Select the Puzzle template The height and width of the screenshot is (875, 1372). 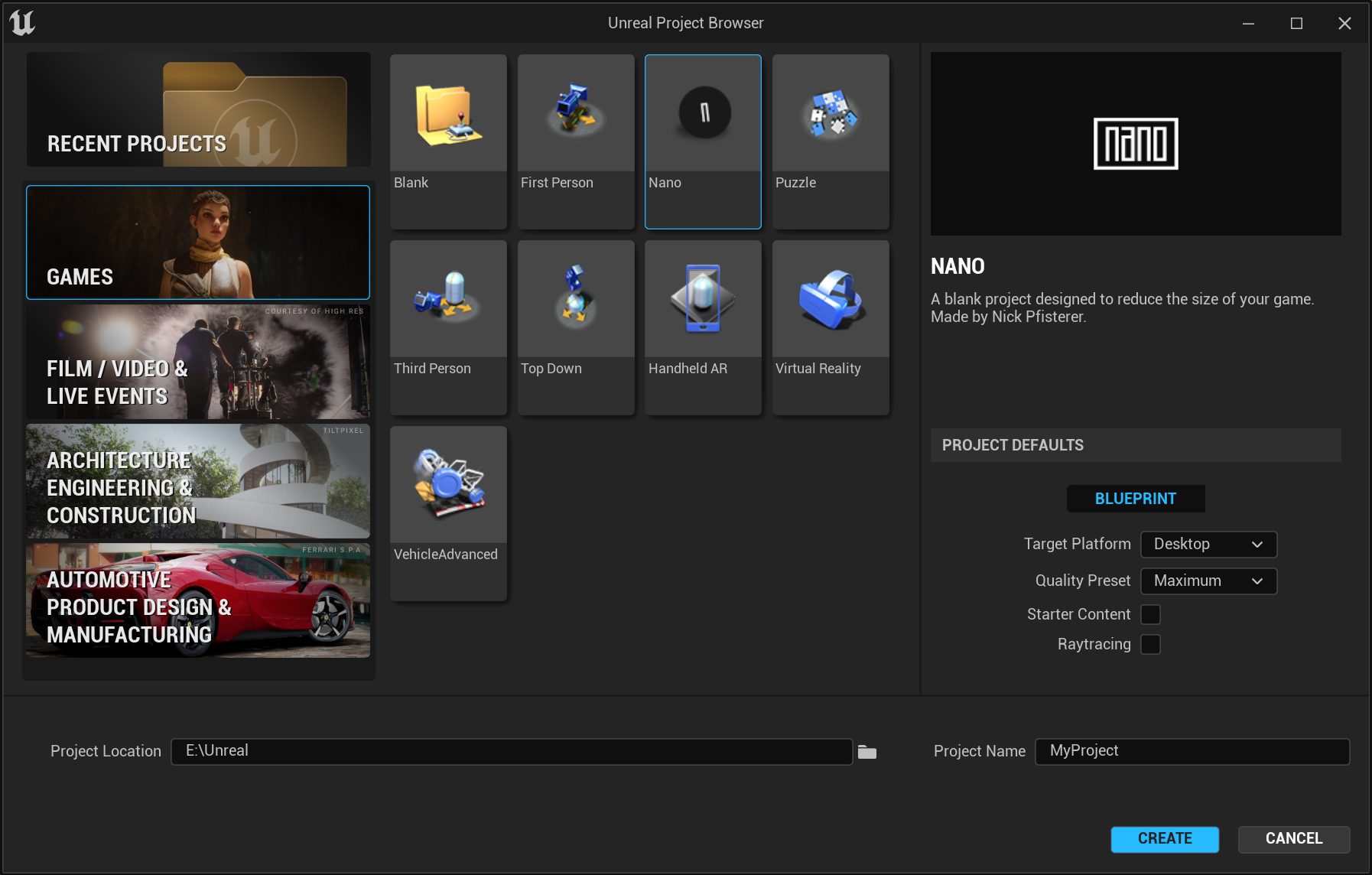click(x=831, y=141)
